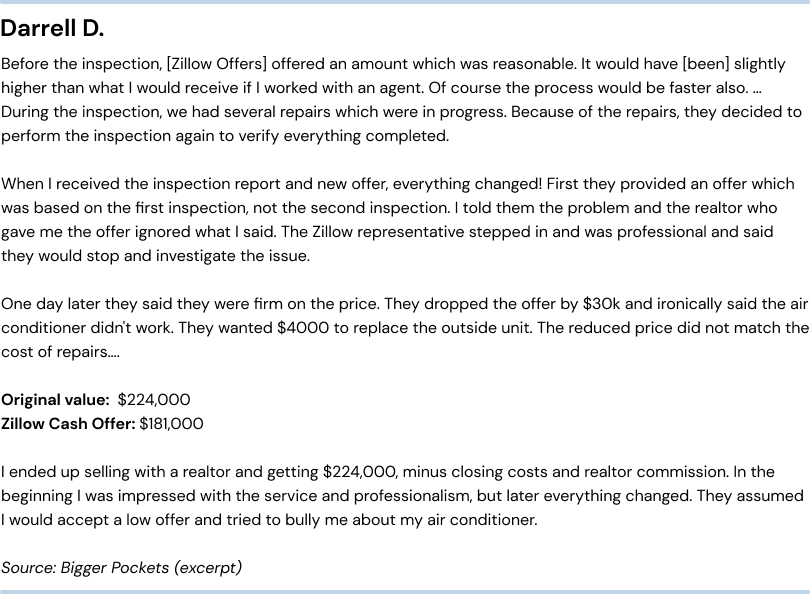Click the "Original value:" bold label

55,400
